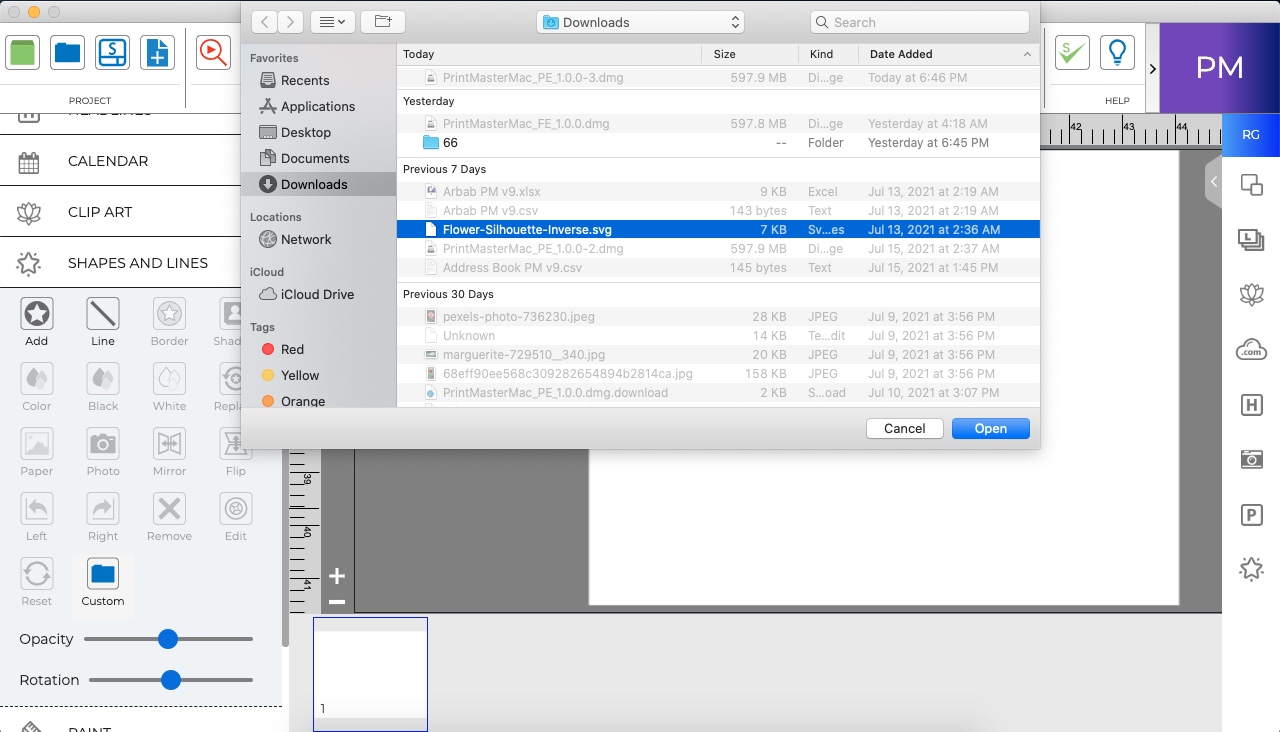
Task: Select the page 1 thumbnail
Action: point(370,674)
